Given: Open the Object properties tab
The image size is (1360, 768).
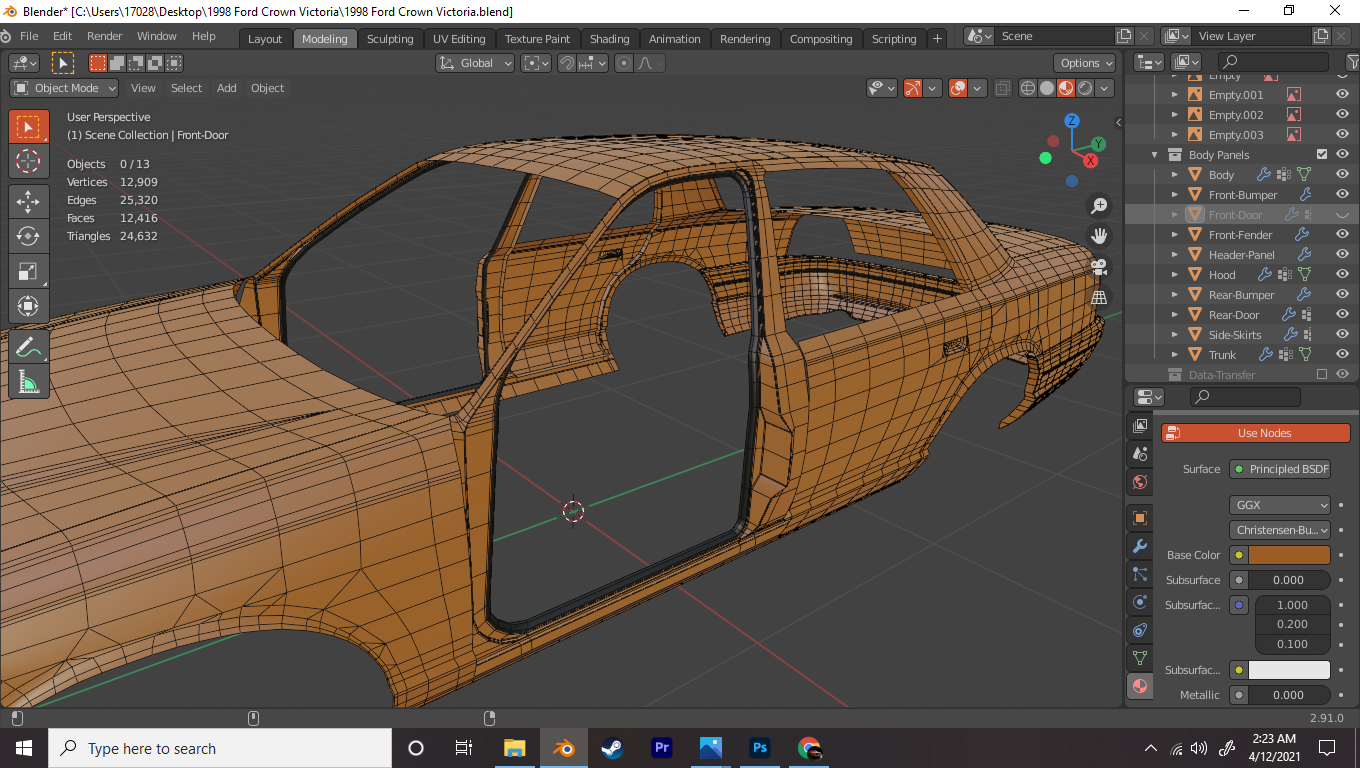Looking at the screenshot, I should click(1139, 518).
